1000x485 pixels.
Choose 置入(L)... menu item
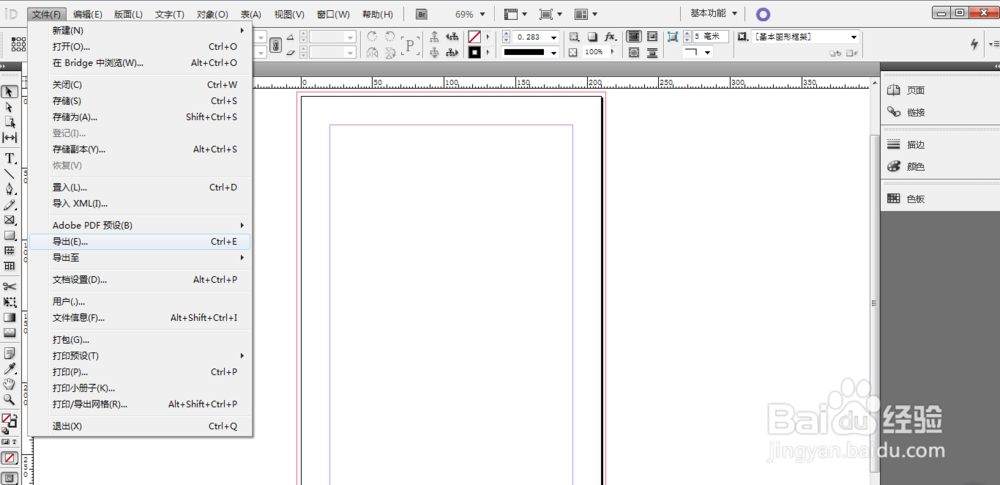point(140,188)
